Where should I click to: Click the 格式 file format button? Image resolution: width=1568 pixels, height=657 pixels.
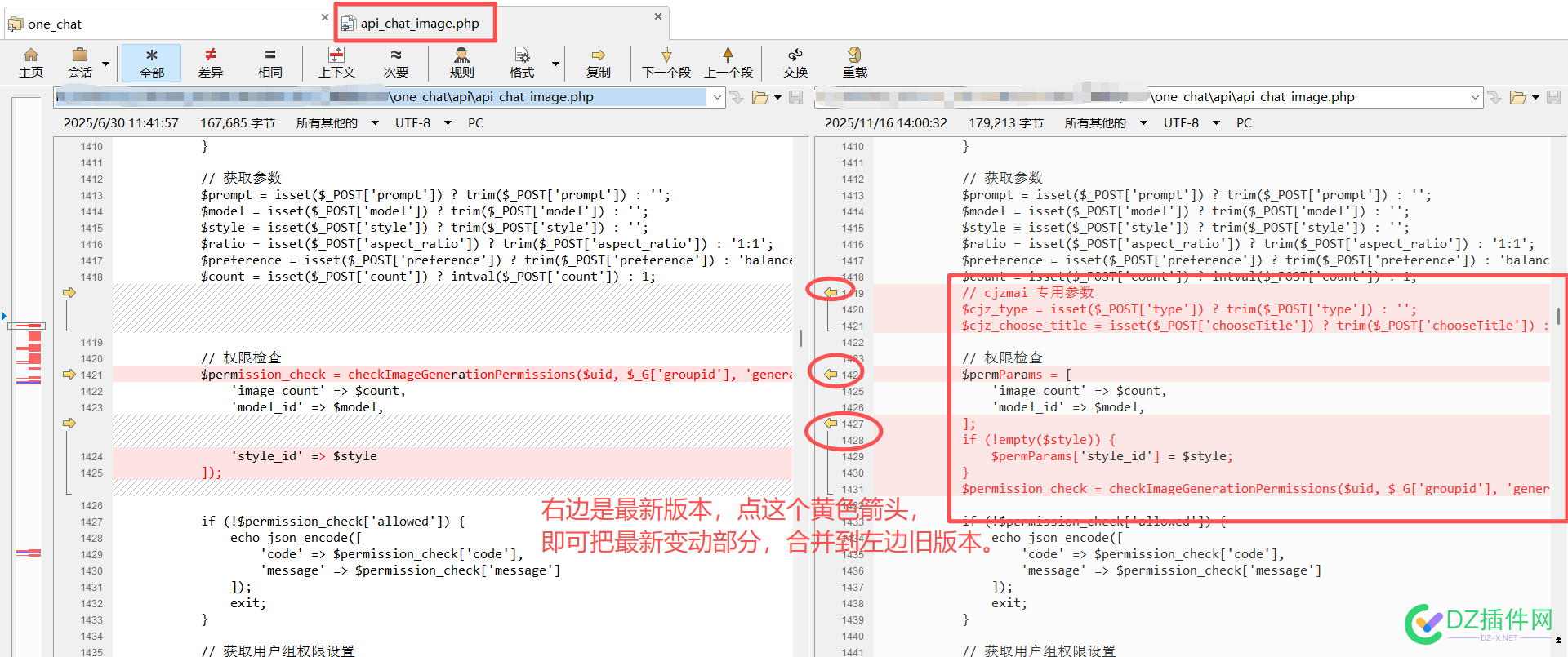[522, 63]
